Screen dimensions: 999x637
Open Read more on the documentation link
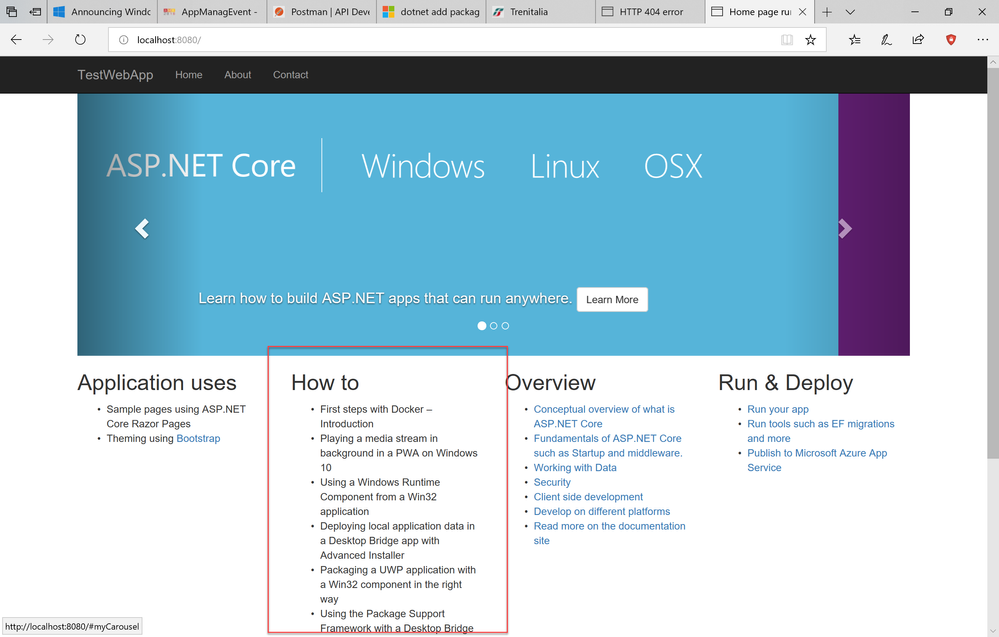pyautogui.click(x=610, y=533)
